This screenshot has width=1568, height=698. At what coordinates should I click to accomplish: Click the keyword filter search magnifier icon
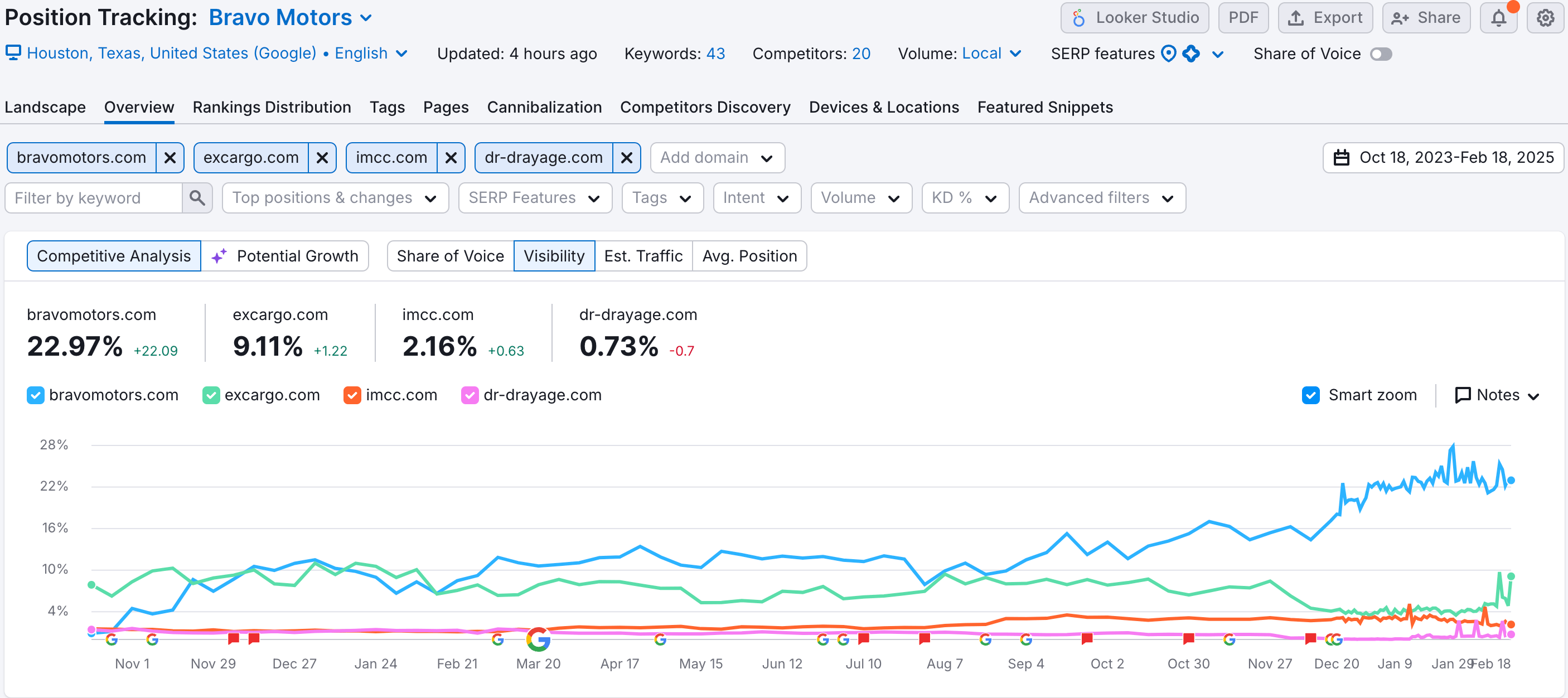coord(197,198)
